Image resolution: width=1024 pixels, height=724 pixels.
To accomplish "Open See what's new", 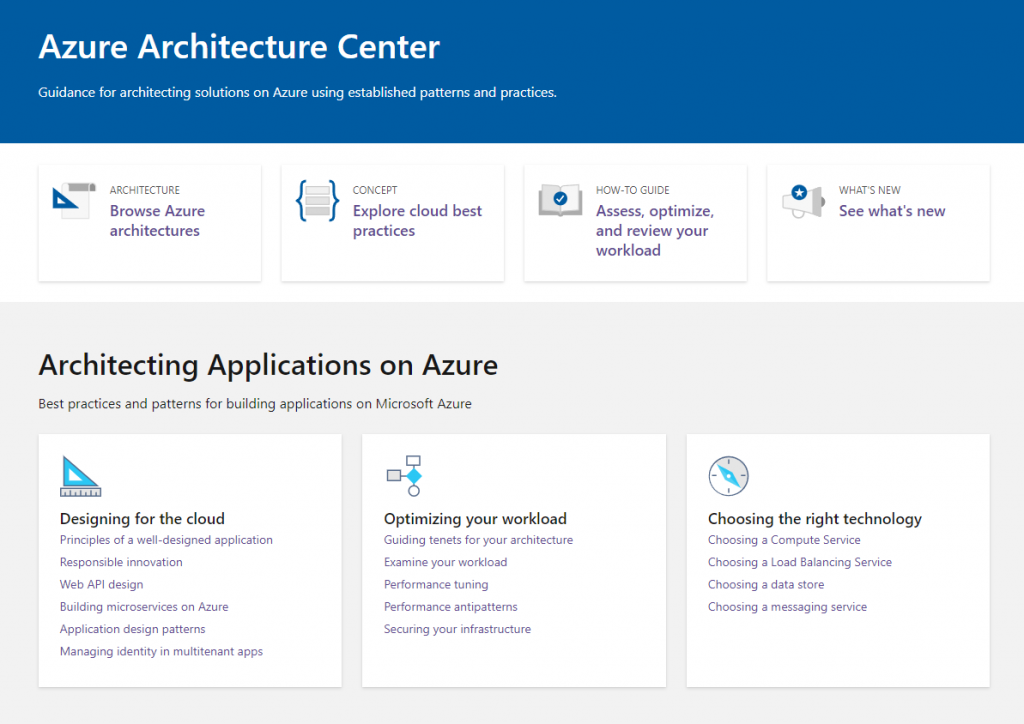I will point(892,211).
